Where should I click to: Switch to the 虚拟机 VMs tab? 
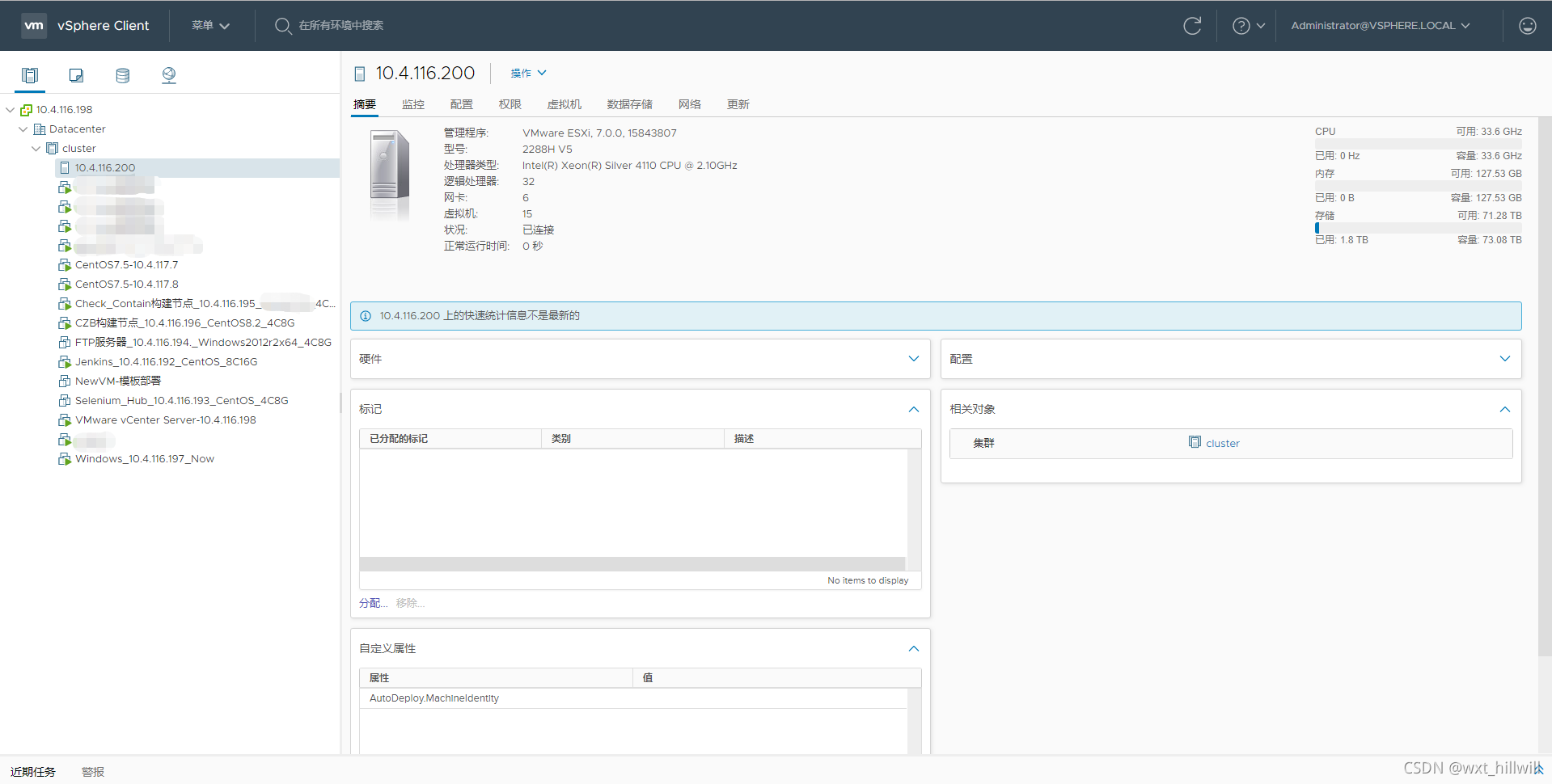tap(565, 105)
